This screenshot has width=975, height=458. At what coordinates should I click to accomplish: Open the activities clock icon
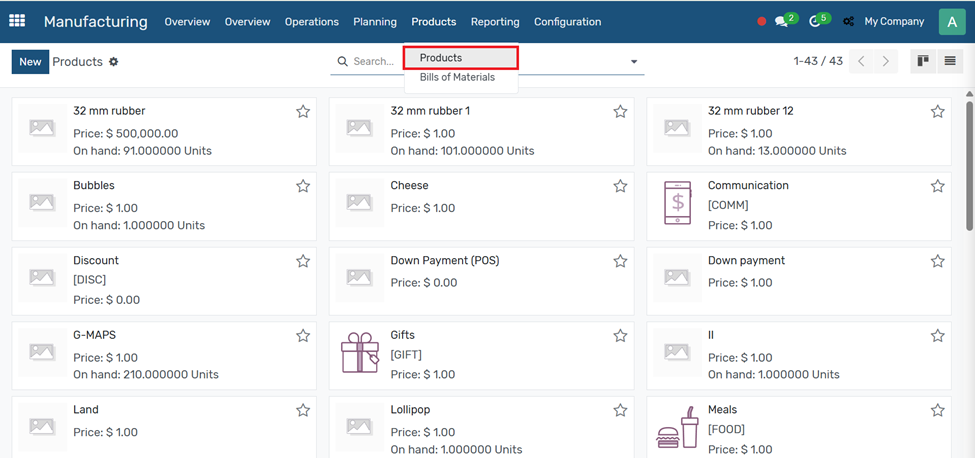[814, 22]
